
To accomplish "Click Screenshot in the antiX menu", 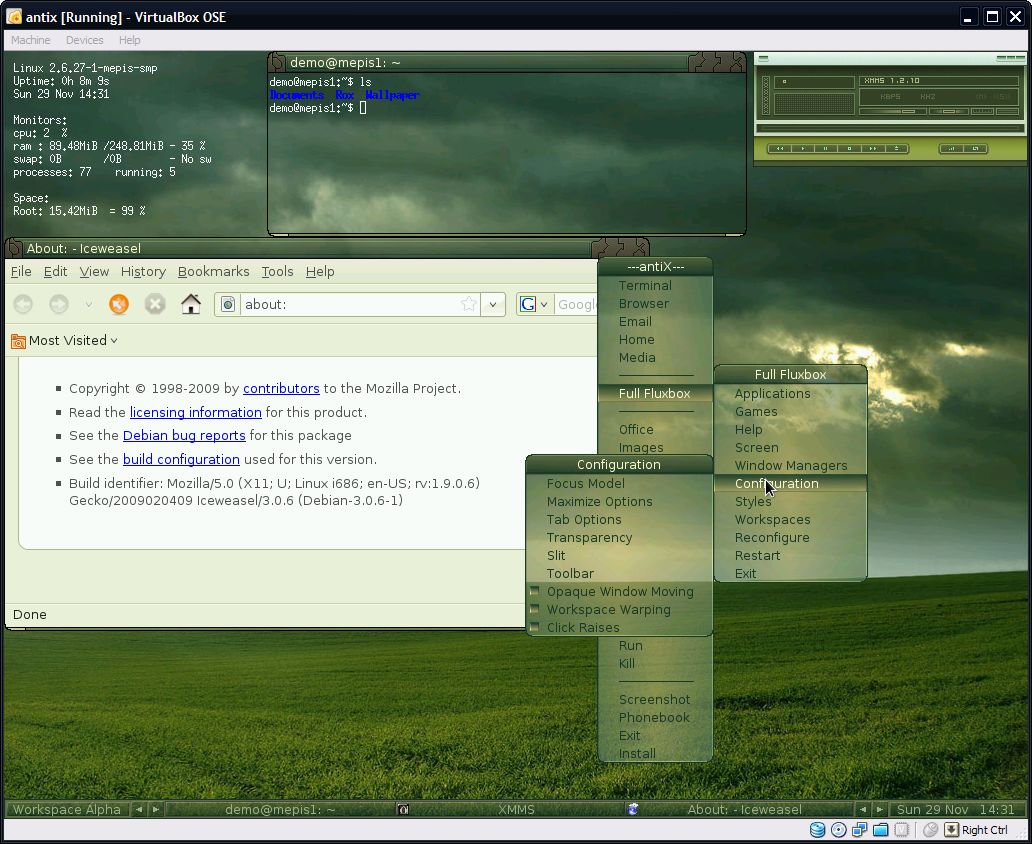I will pos(656,699).
